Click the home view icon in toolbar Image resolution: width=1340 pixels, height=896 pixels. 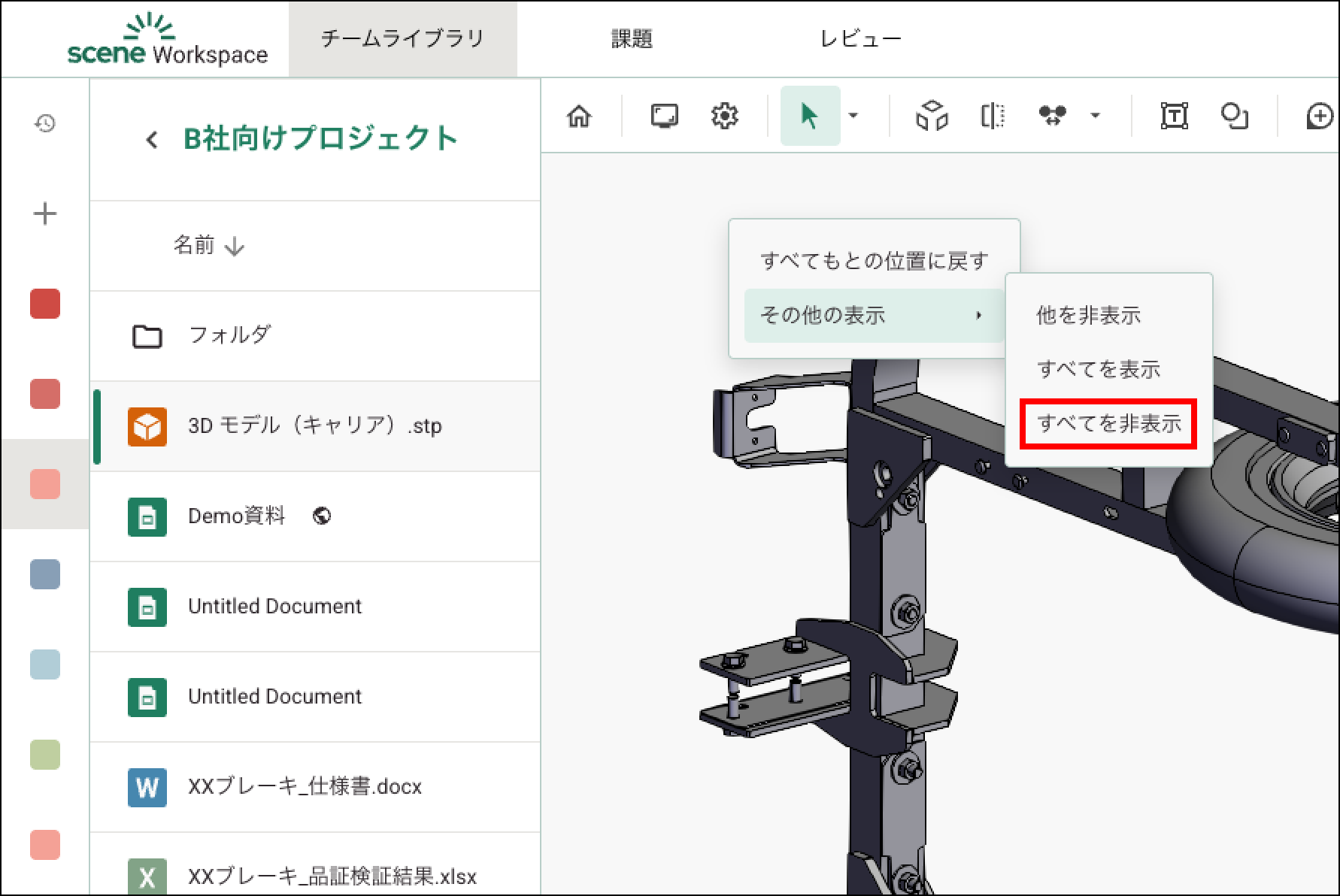point(579,117)
